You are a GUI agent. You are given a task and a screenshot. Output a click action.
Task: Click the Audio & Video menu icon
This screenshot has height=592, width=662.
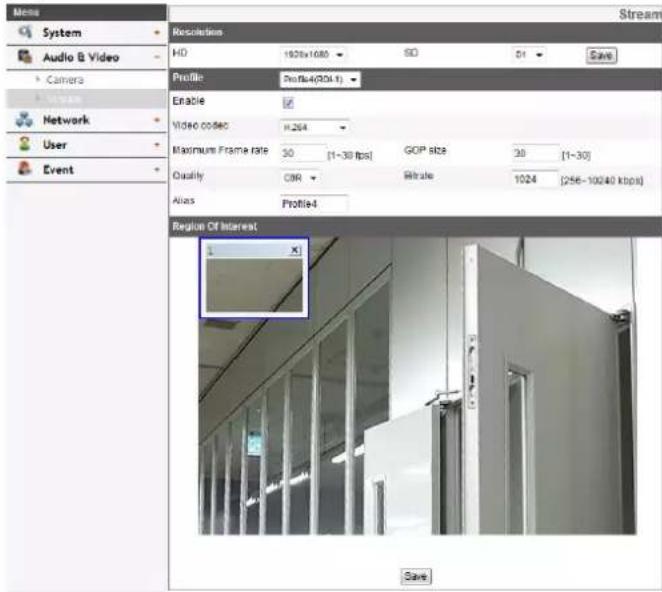tap(25, 56)
